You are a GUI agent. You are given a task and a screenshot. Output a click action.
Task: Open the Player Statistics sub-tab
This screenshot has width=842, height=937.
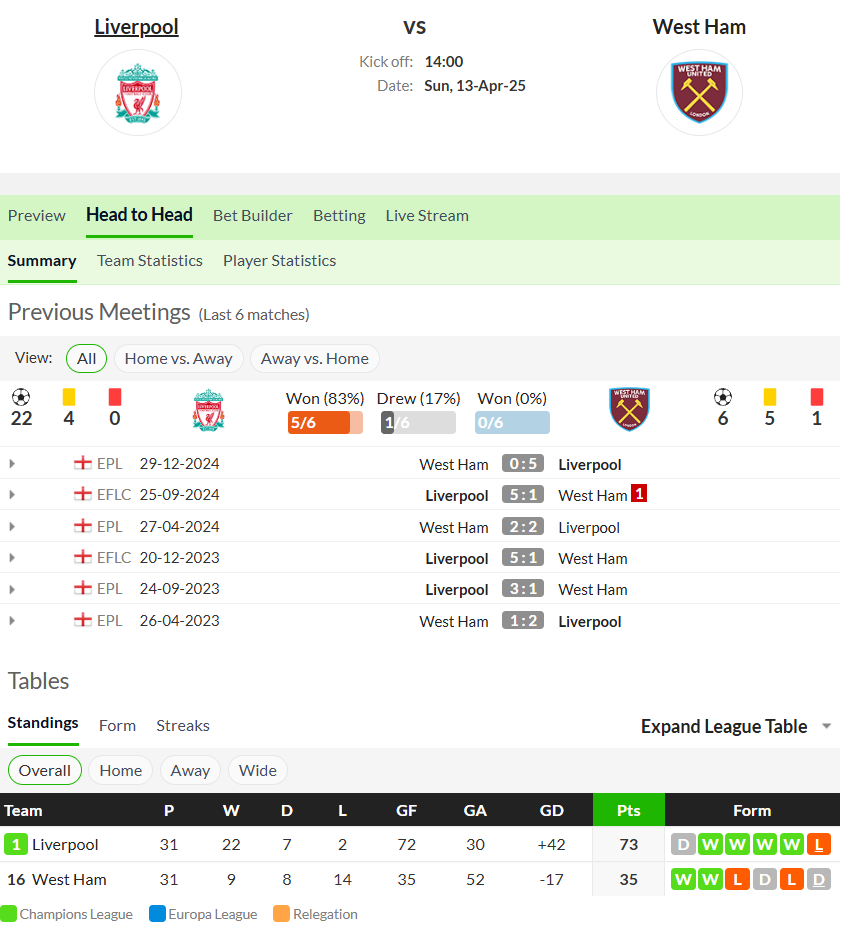click(x=279, y=261)
